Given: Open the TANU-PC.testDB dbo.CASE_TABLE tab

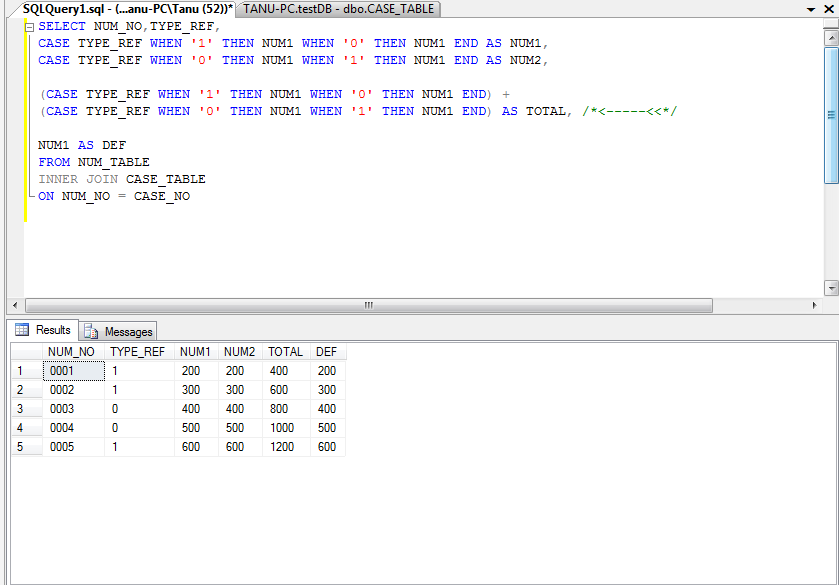Looking at the screenshot, I should 338,9.
